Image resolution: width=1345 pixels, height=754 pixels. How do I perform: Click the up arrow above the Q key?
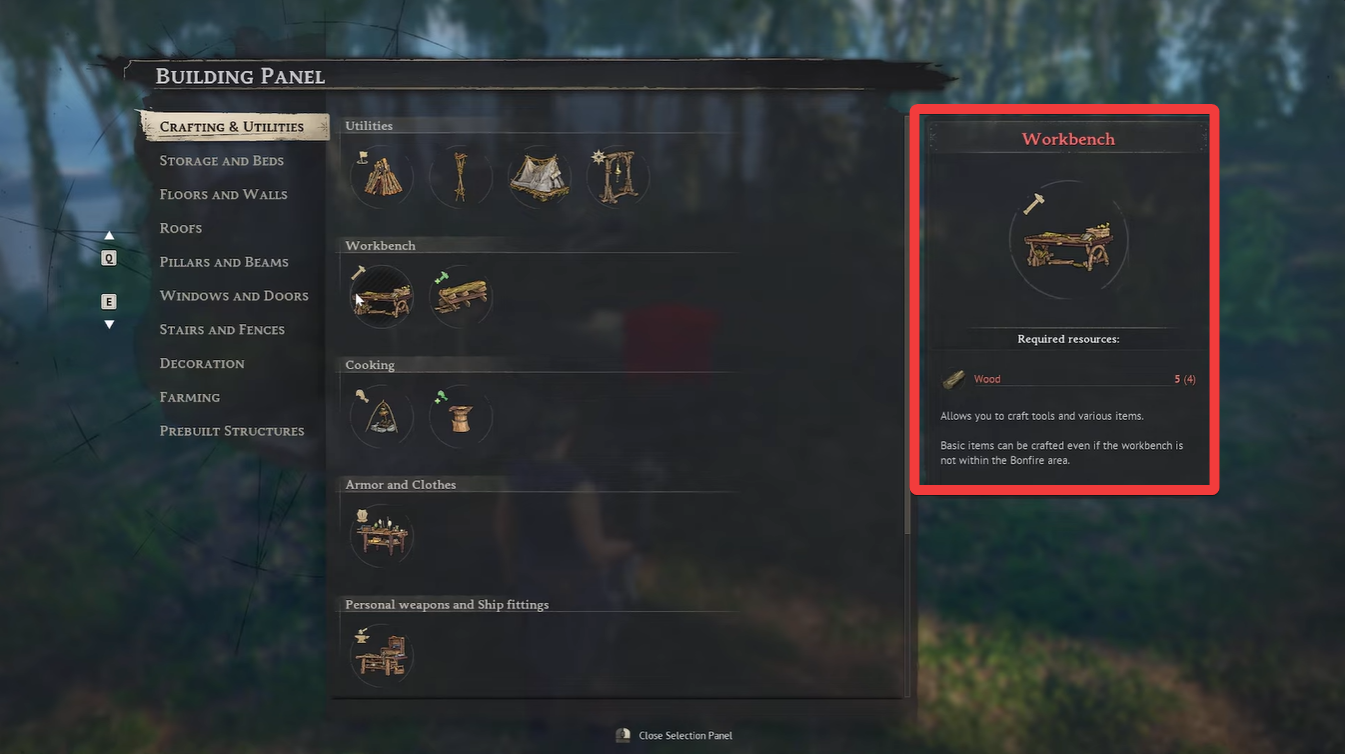(x=109, y=236)
